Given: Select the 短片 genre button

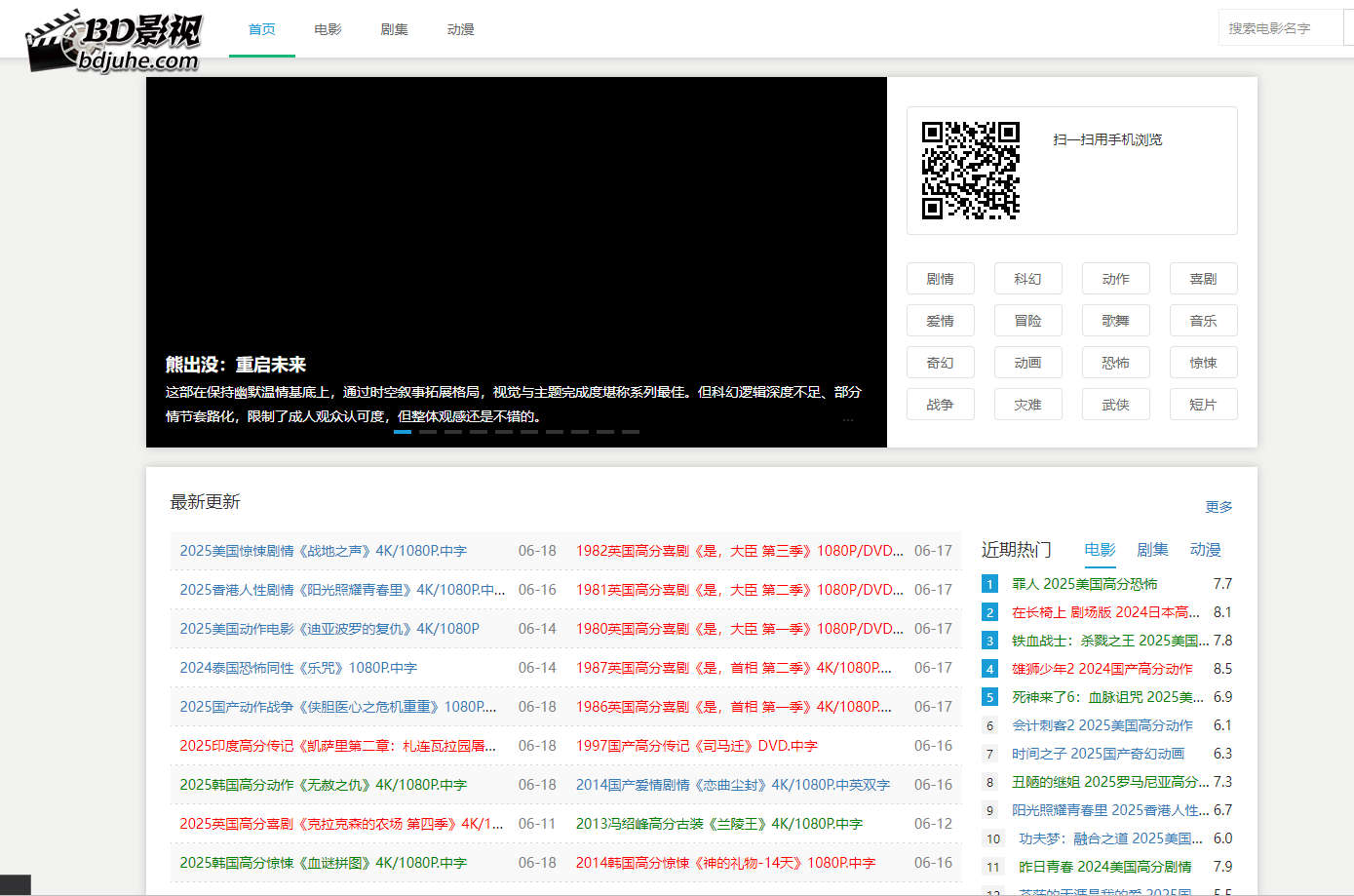Looking at the screenshot, I should 1204,405.
